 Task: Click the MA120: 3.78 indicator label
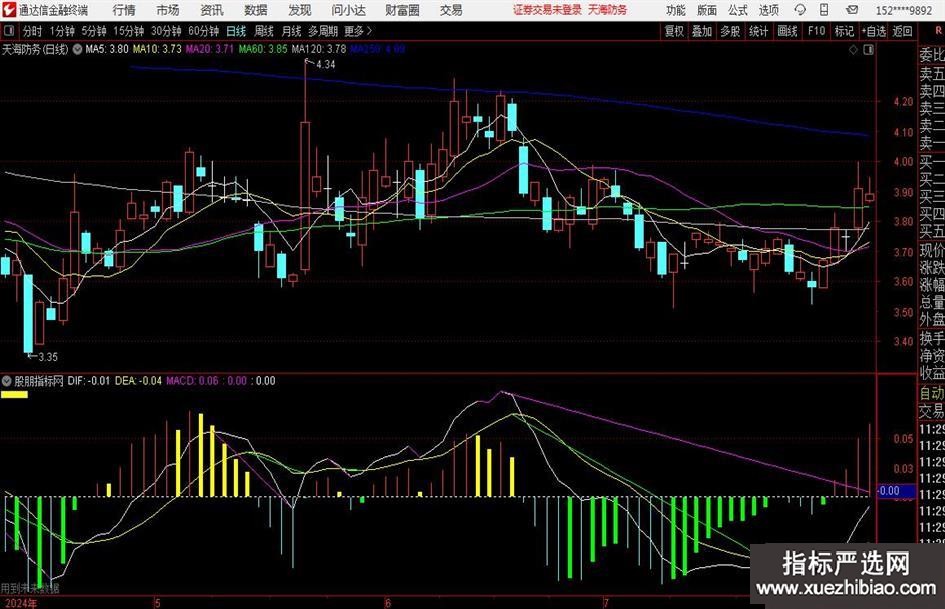[x=319, y=49]
